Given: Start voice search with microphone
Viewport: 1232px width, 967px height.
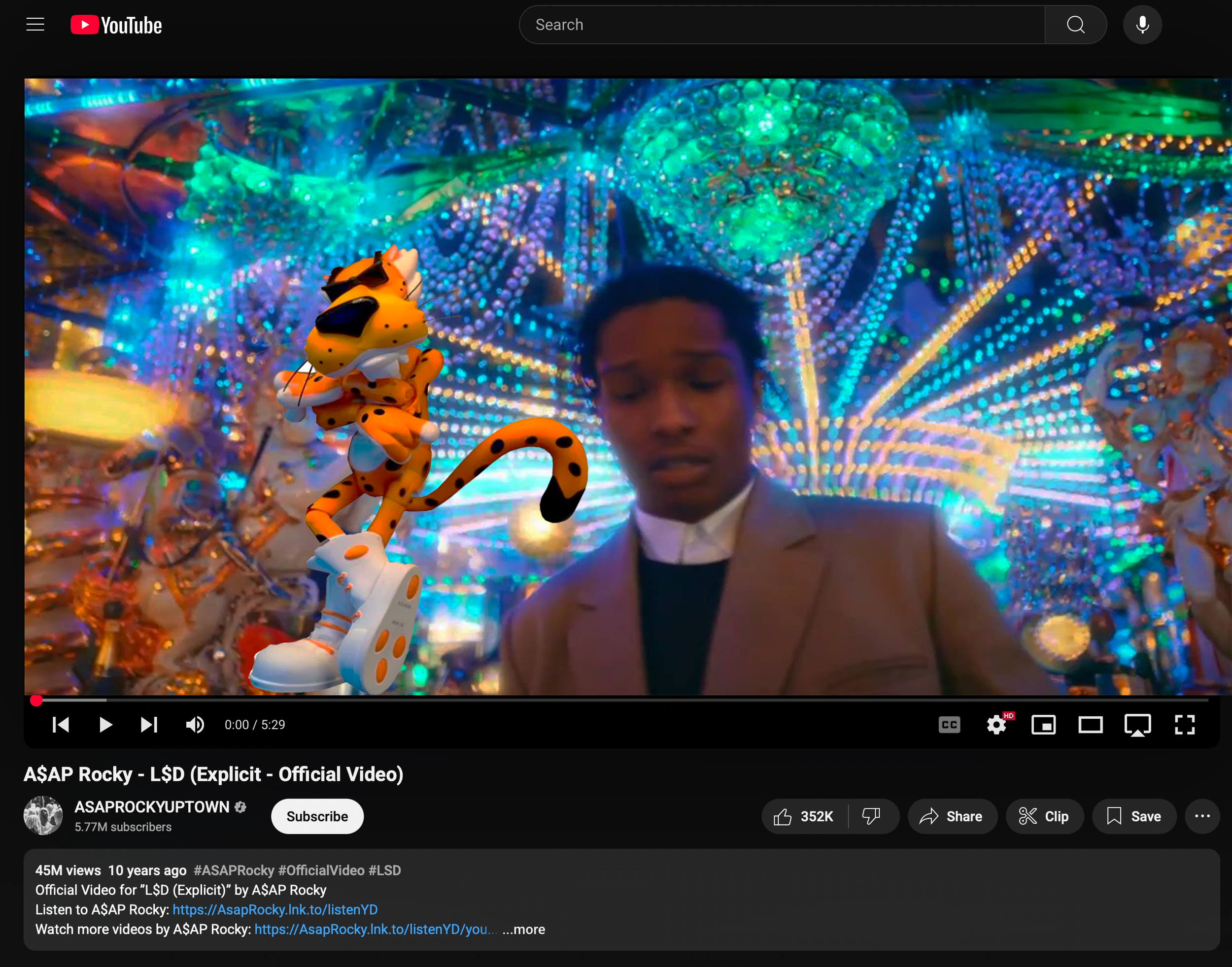Looking at the screenshot, I should coord(1142,25).
